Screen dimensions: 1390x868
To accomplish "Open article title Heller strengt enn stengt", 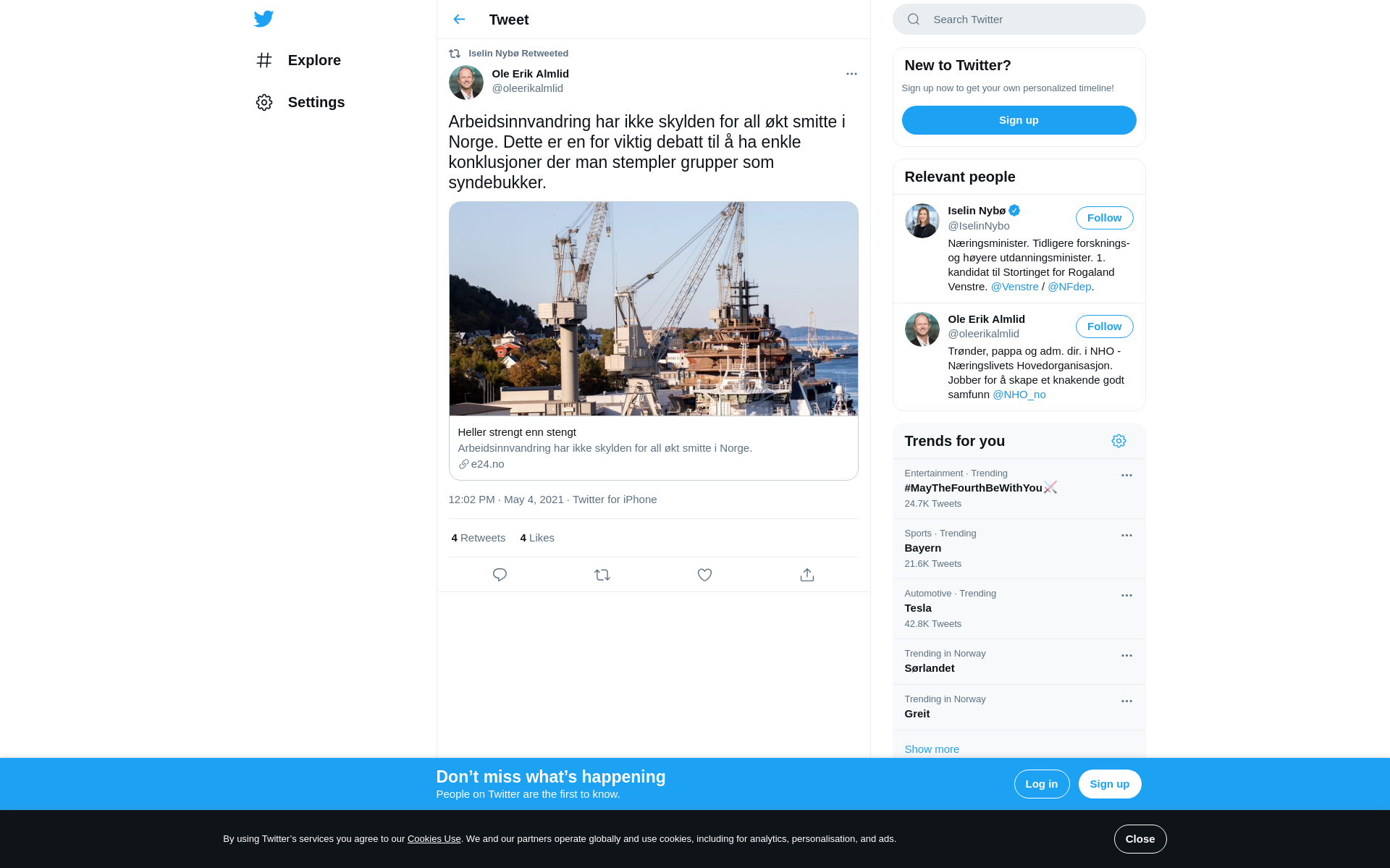I will tap(517, 432).
